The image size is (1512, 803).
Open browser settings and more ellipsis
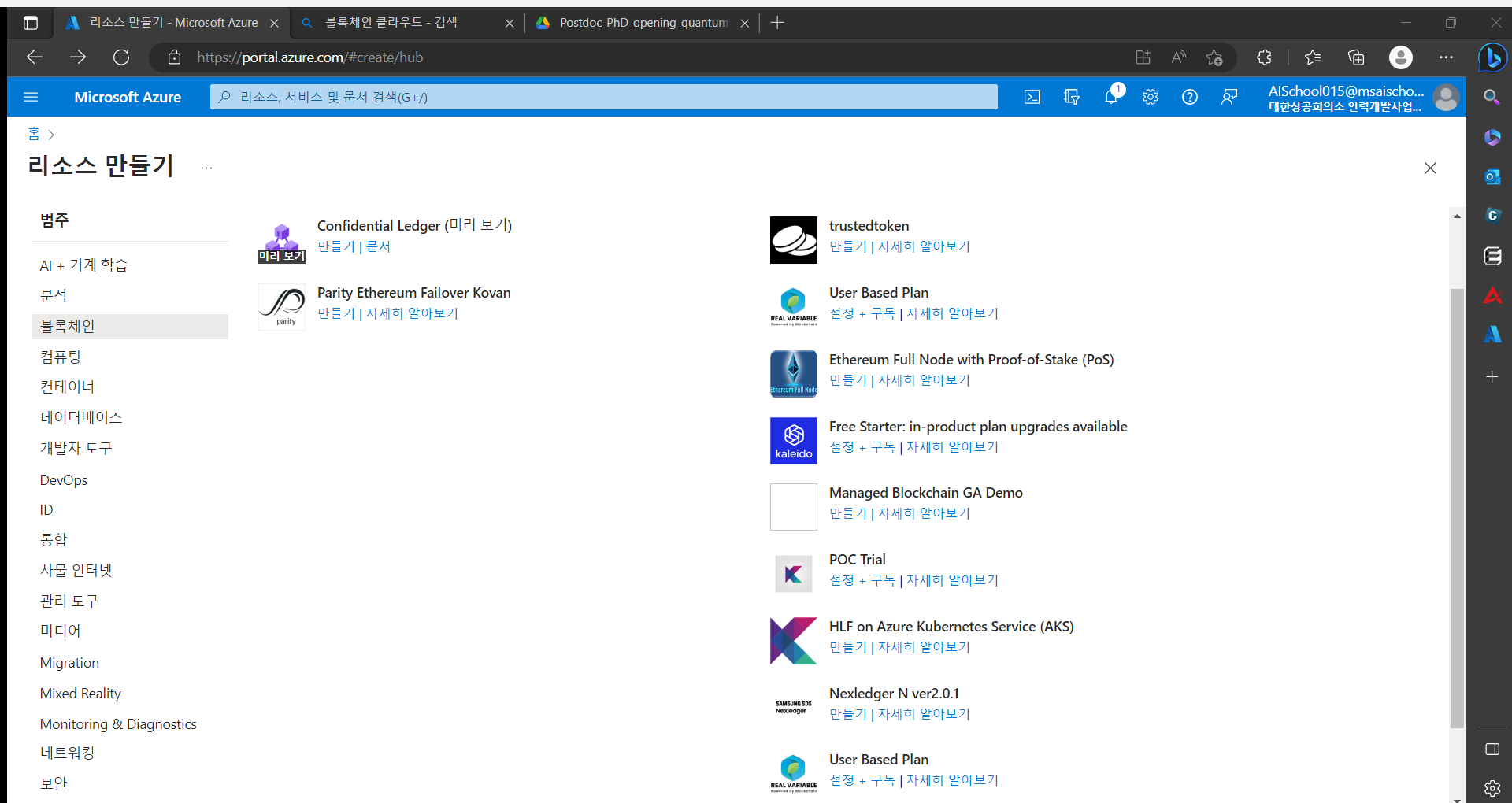click(x=1446, y=57)
